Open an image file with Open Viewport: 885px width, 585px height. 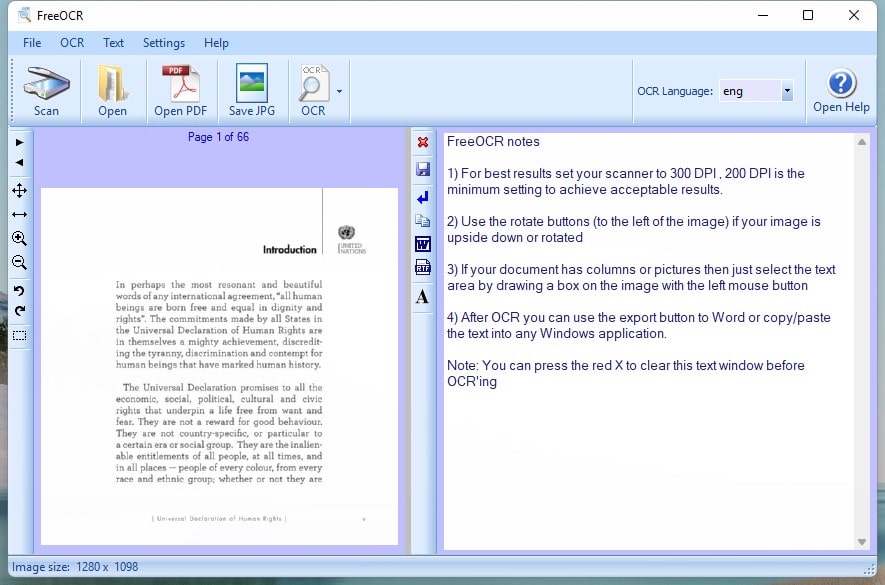[112, 91]
